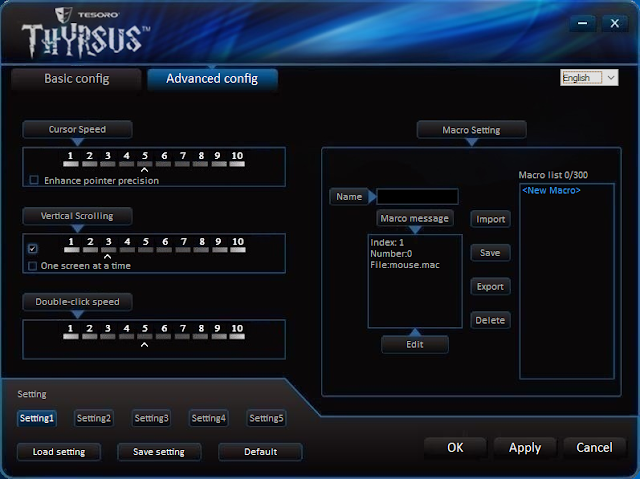Screen dimensions: 640x479
Task: Cancel the configuration changes
Action: point(594,448)
